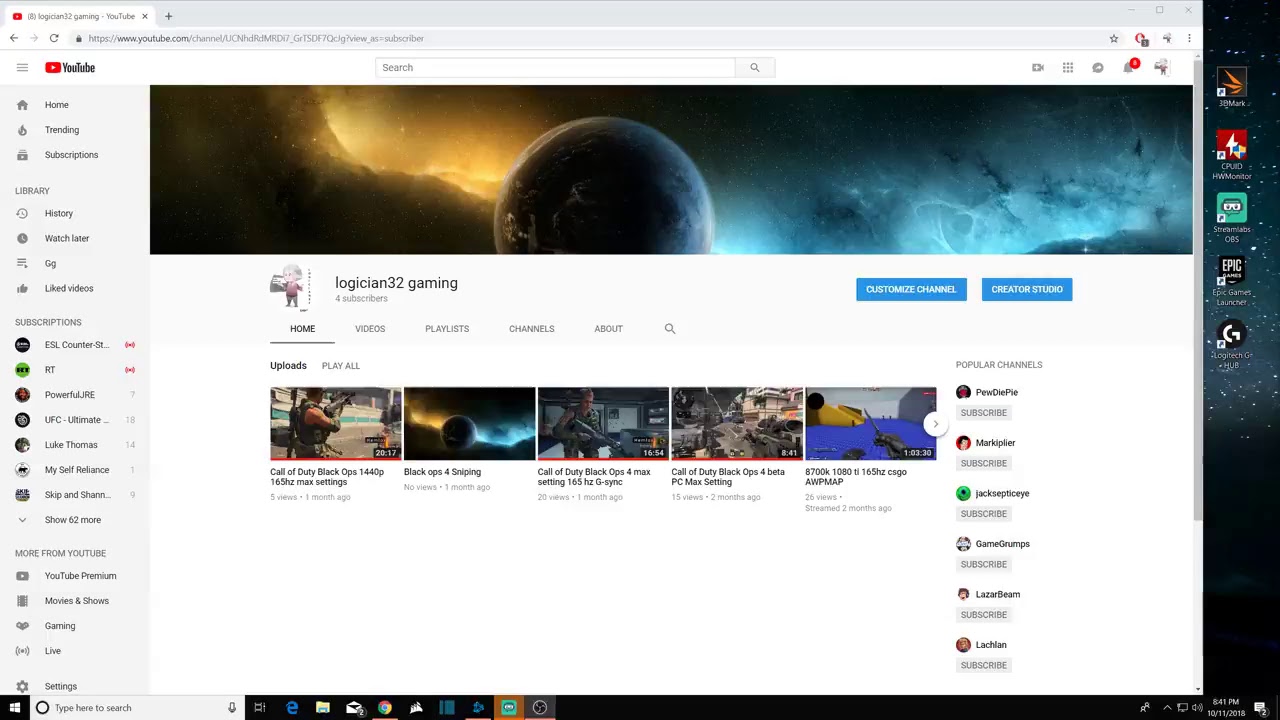This screenshot has width=1280, height=720.
Task: Click the YouTube search input field
Action: (556, 67)
